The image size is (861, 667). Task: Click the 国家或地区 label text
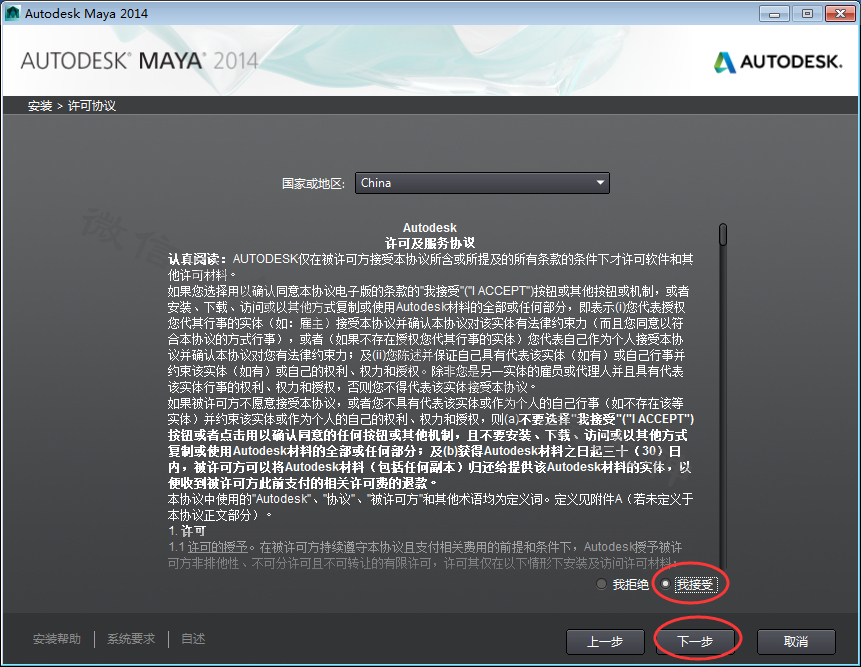coord(313,183)
